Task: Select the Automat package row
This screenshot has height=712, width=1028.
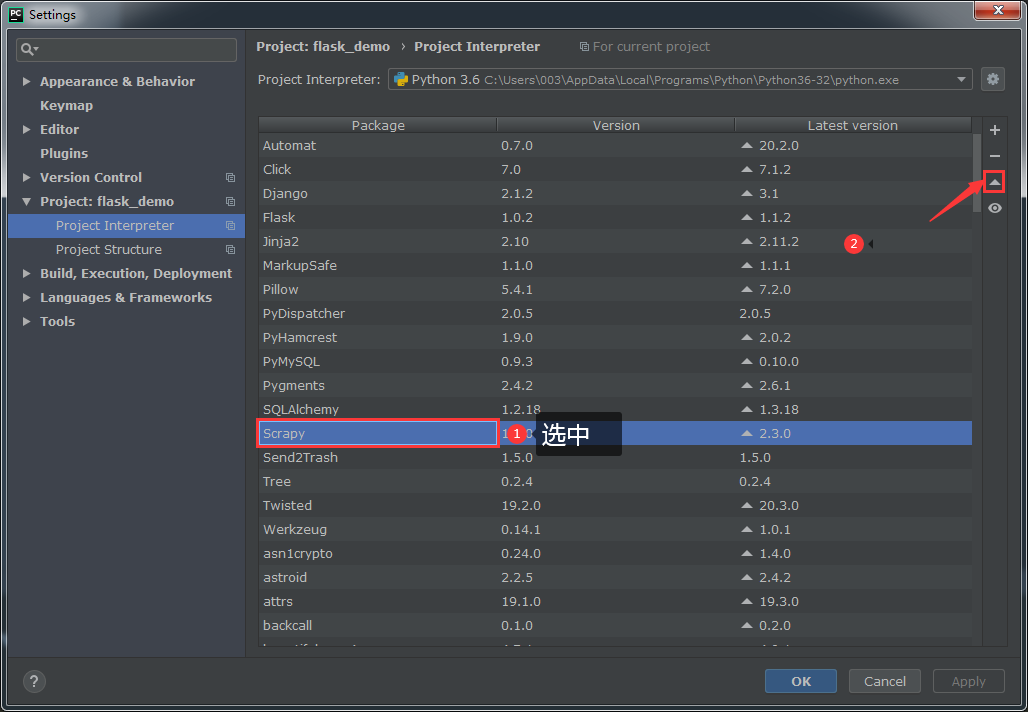Action: (616, 146)
